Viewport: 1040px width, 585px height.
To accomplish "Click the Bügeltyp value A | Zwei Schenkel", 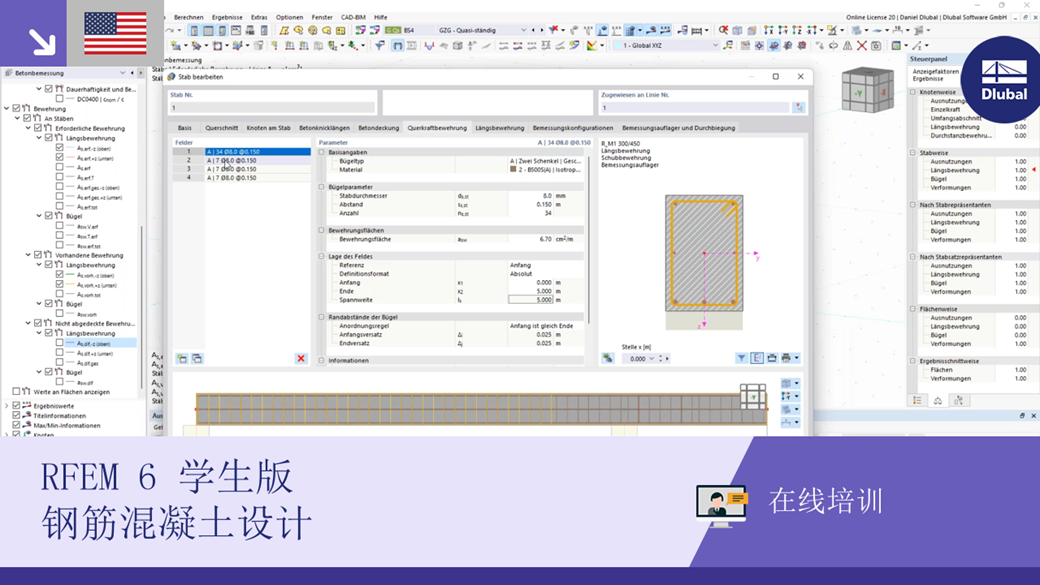I will click(545, 161).
